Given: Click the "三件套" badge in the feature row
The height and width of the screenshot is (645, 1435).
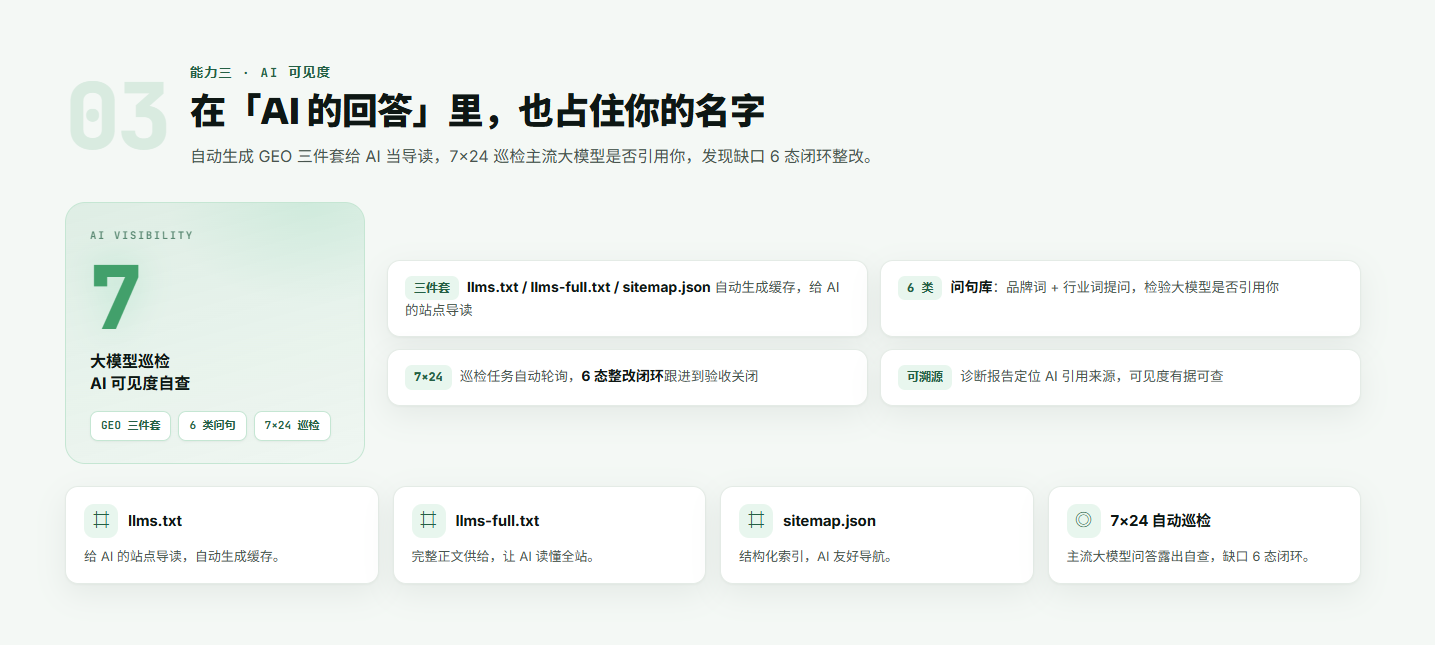Looking at the screenshot, I should [x=432, y=288].
